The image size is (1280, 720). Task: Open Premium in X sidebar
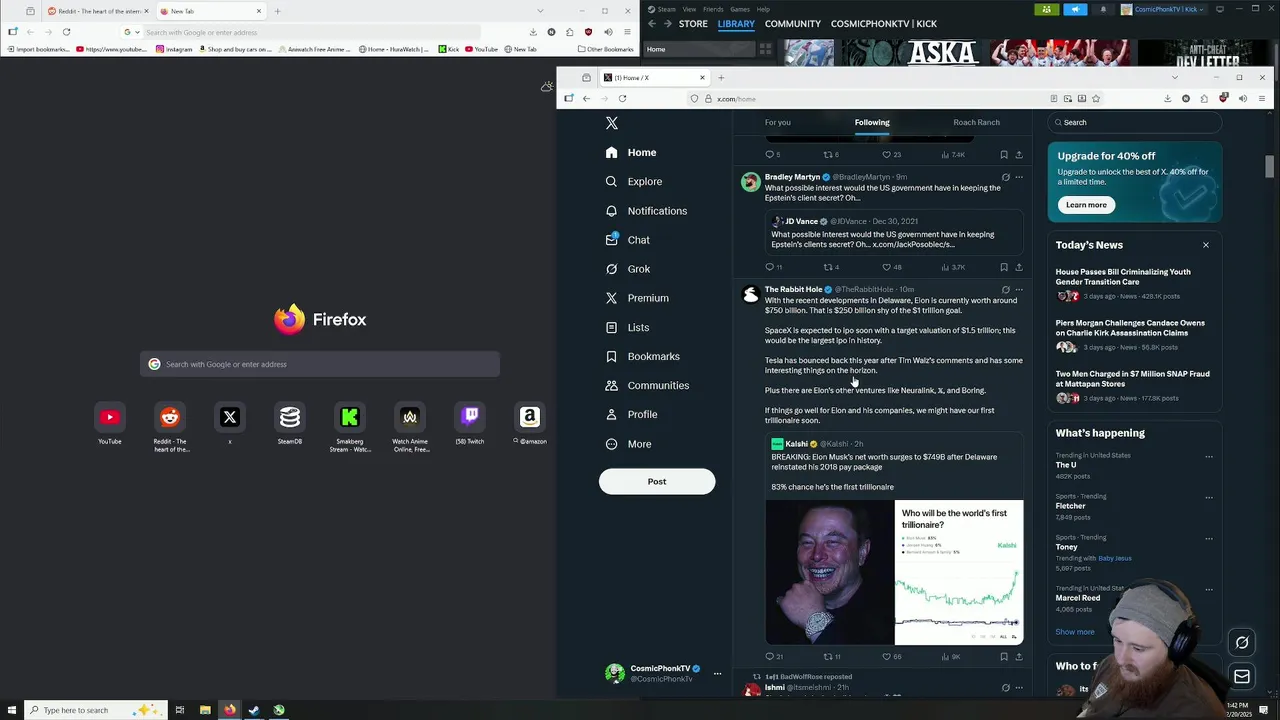click(637, 298)
